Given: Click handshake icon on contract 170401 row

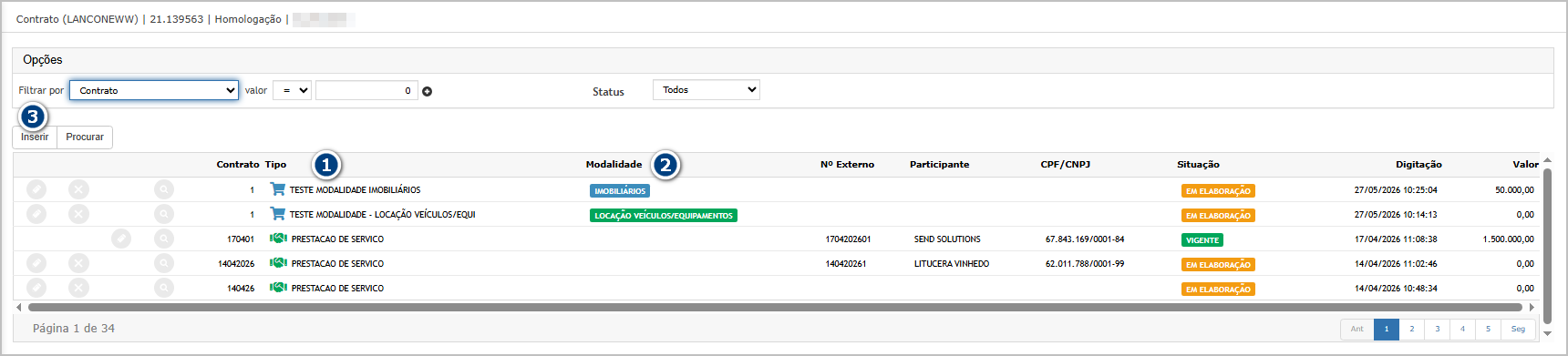Looking at the screenshot, I should (x=278, y=239).
